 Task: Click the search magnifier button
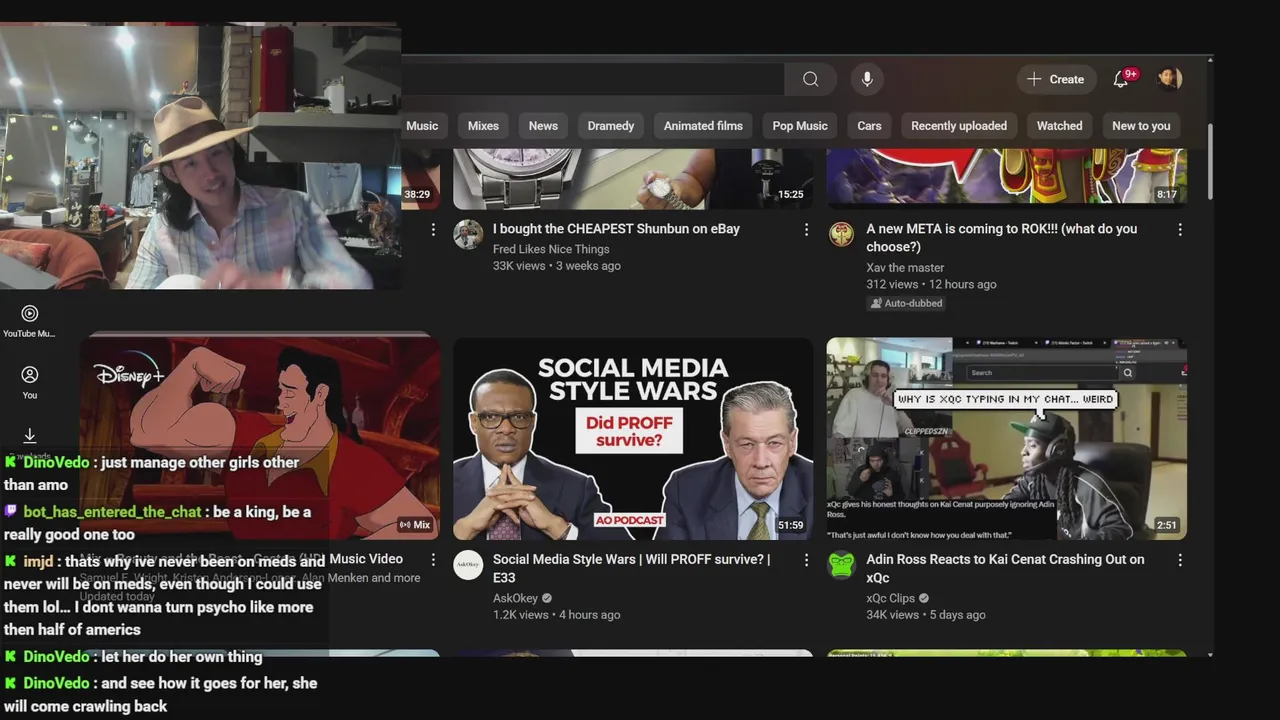(810, 79)
